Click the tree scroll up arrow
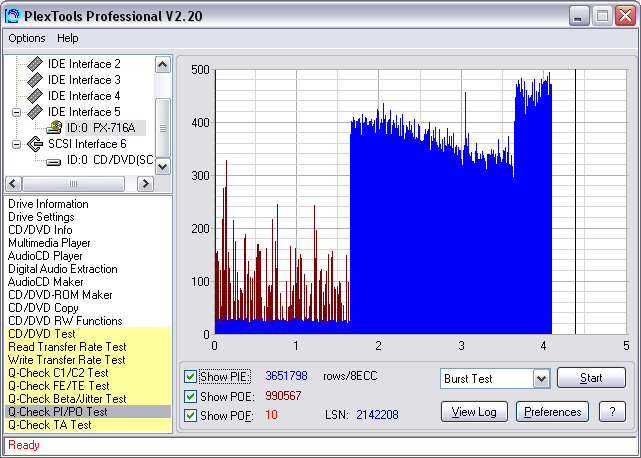Screen dimensions: 641x458 (x=163, y=64)
